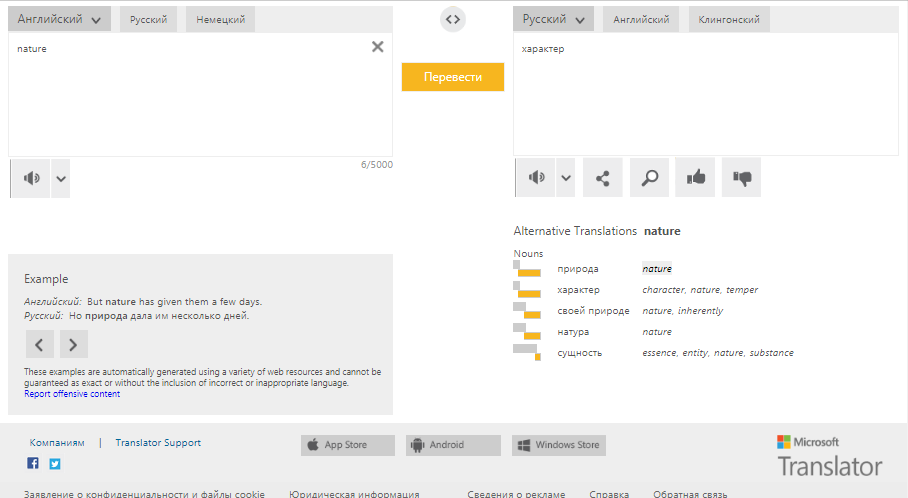The width and height of the screenshot is (908, 498).
Task: Select Английский as target language
Action: click(641, 19)
